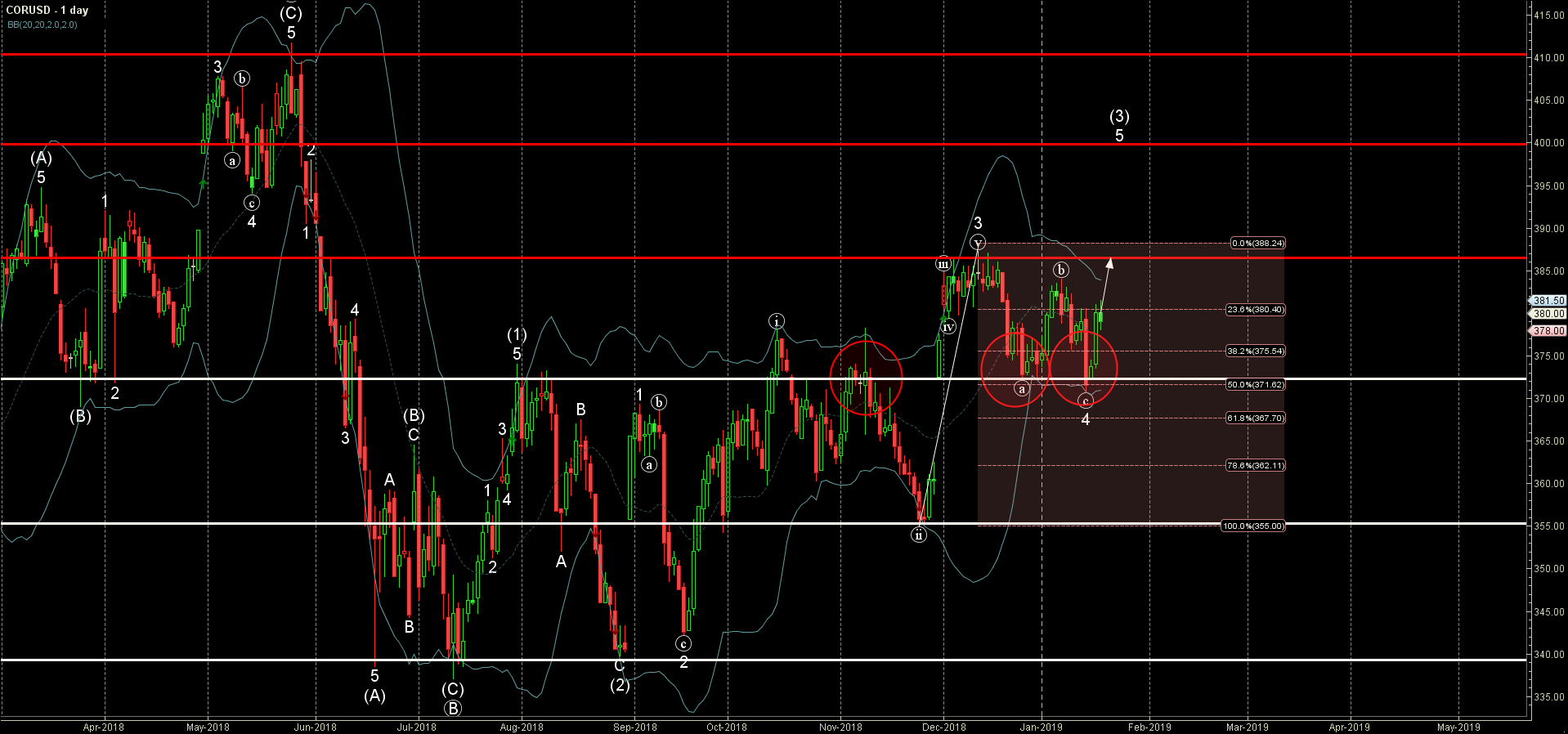
Task: Click the Jan-2019 label on time axis
Action: [1041, 727]
